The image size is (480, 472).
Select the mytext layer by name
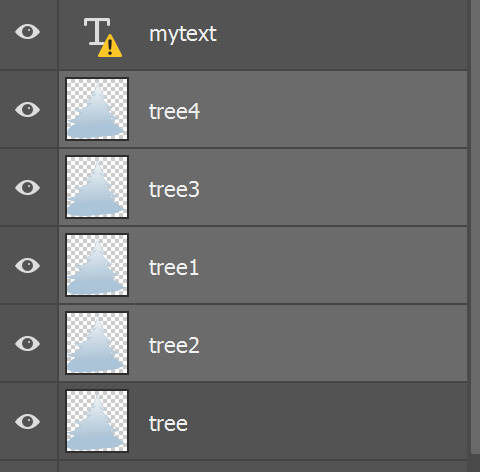tap(183, 34)
